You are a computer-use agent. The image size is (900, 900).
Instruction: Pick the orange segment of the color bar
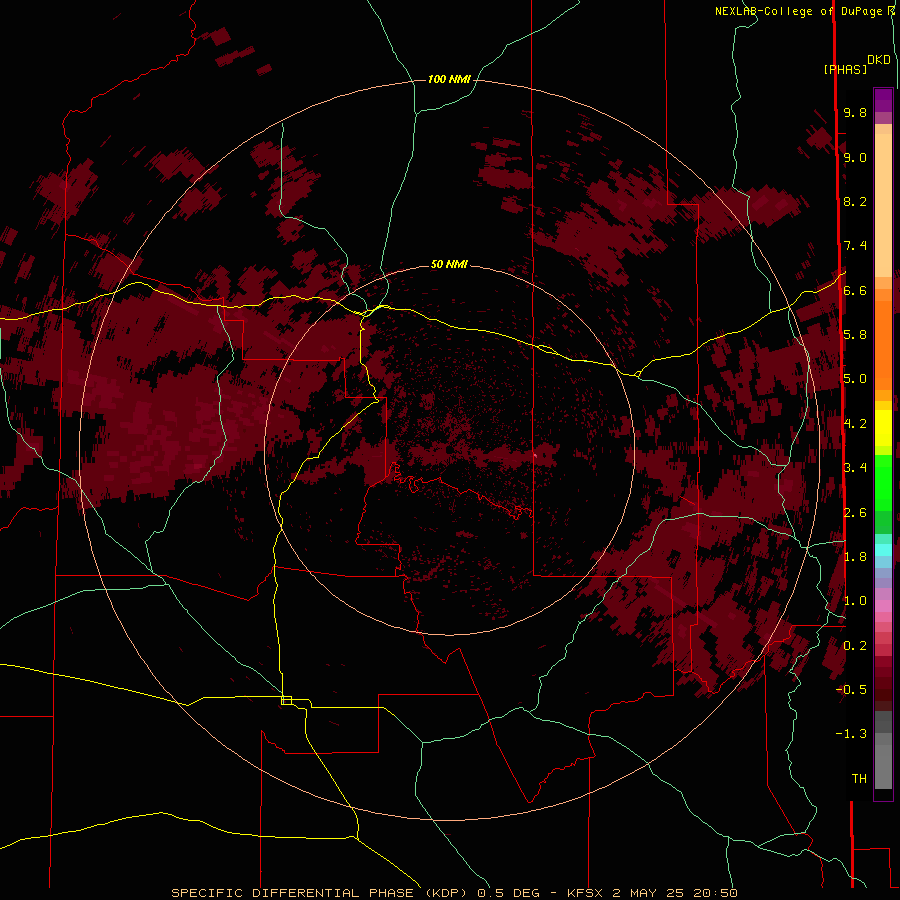[x=883, y=344]
